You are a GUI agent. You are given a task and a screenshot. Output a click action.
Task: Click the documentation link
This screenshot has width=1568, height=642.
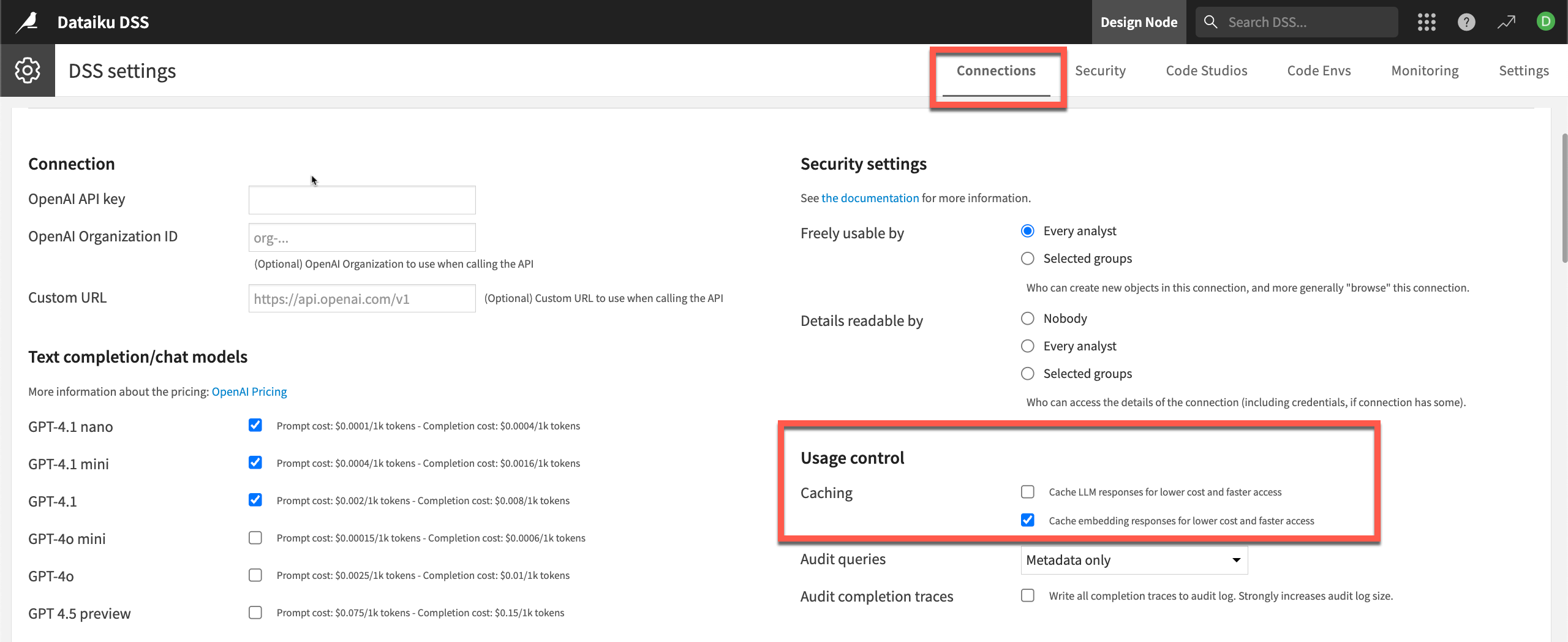pos(870,198)
